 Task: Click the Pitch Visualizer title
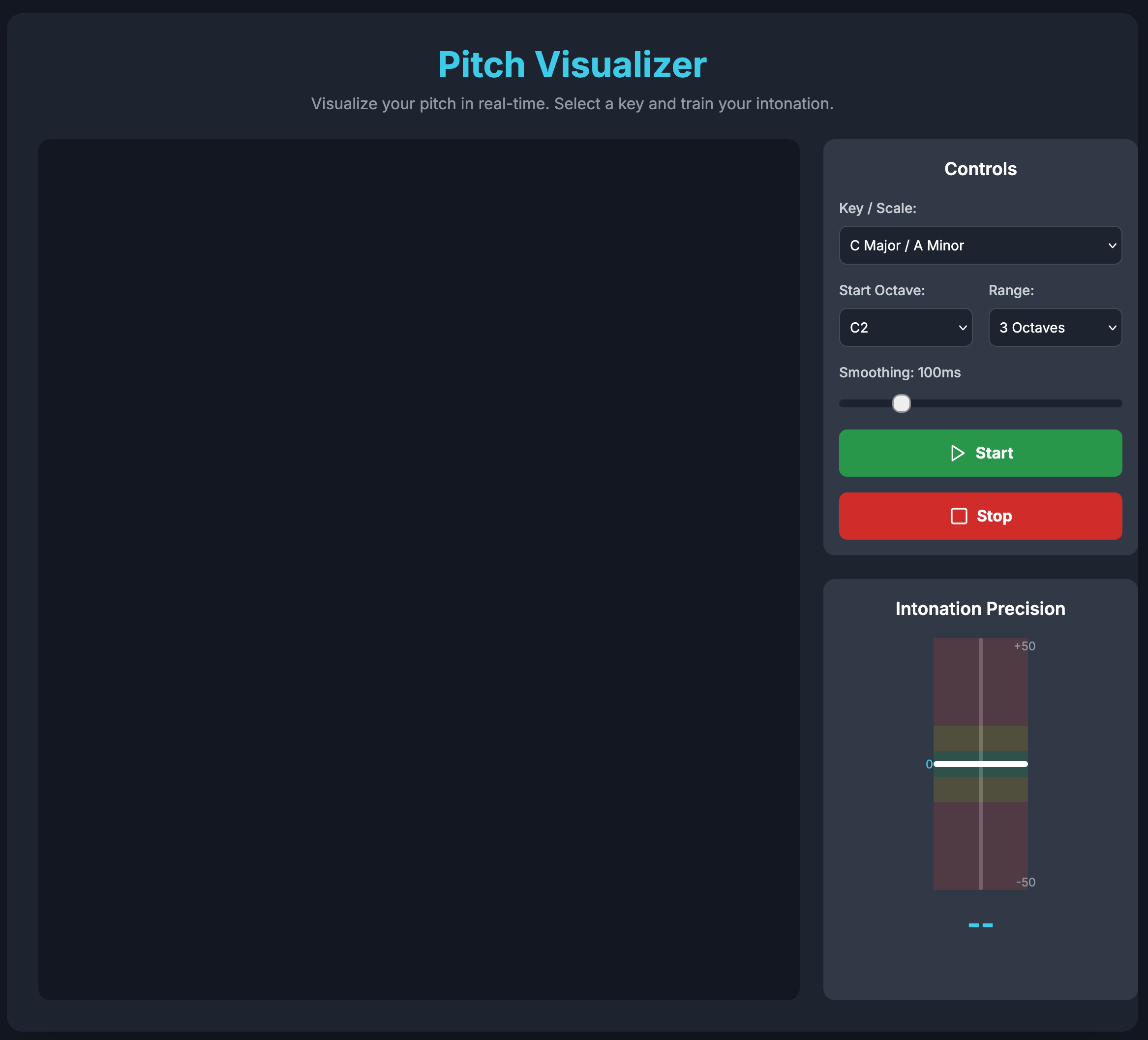pyautogui.click(x=572, y=64)
